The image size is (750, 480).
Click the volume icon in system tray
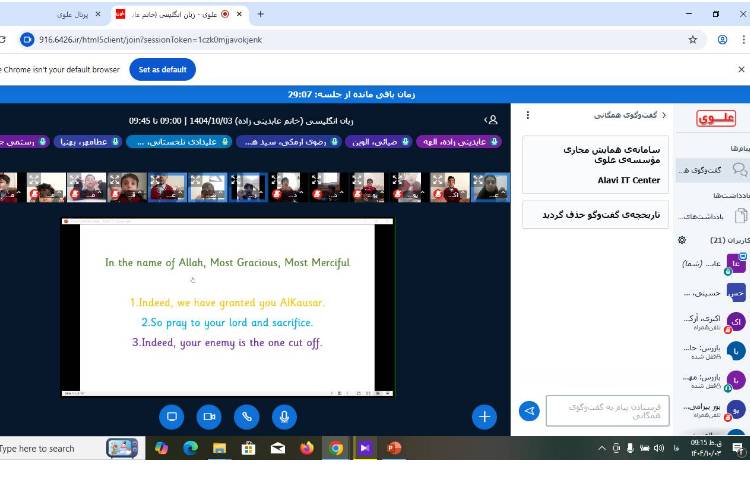tap(660, 448)
